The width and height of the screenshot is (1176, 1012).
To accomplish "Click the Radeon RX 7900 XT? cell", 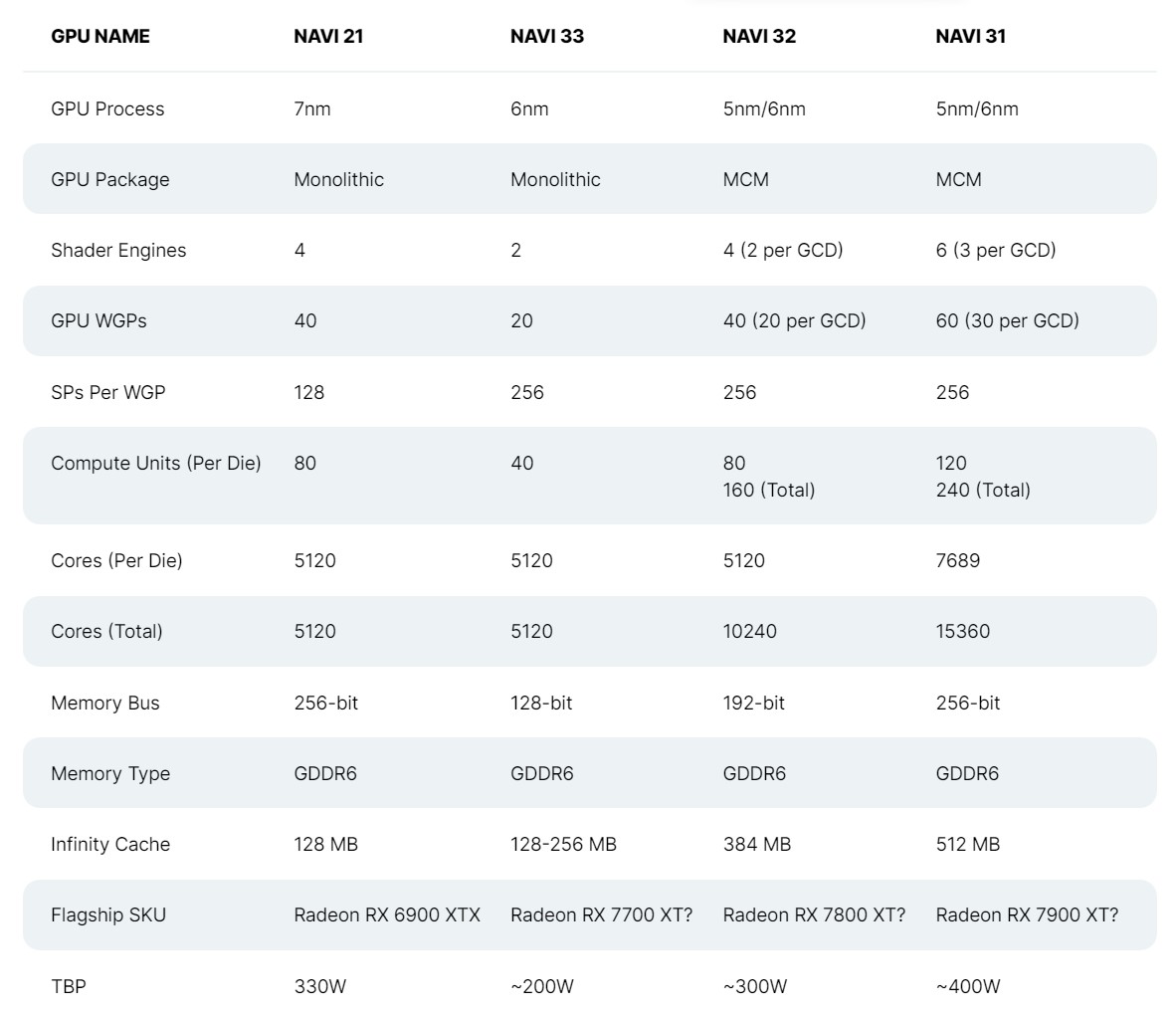I will 1027,914.
